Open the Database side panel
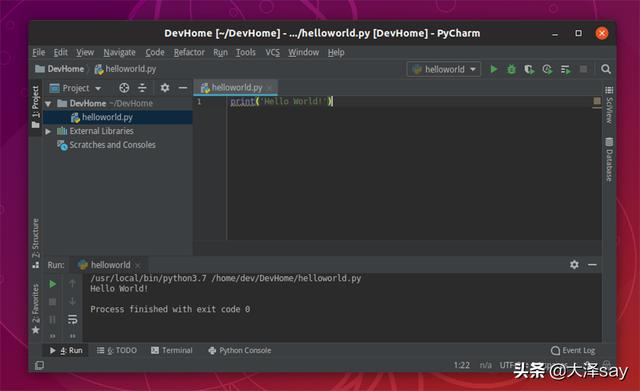 coord(609,159)
